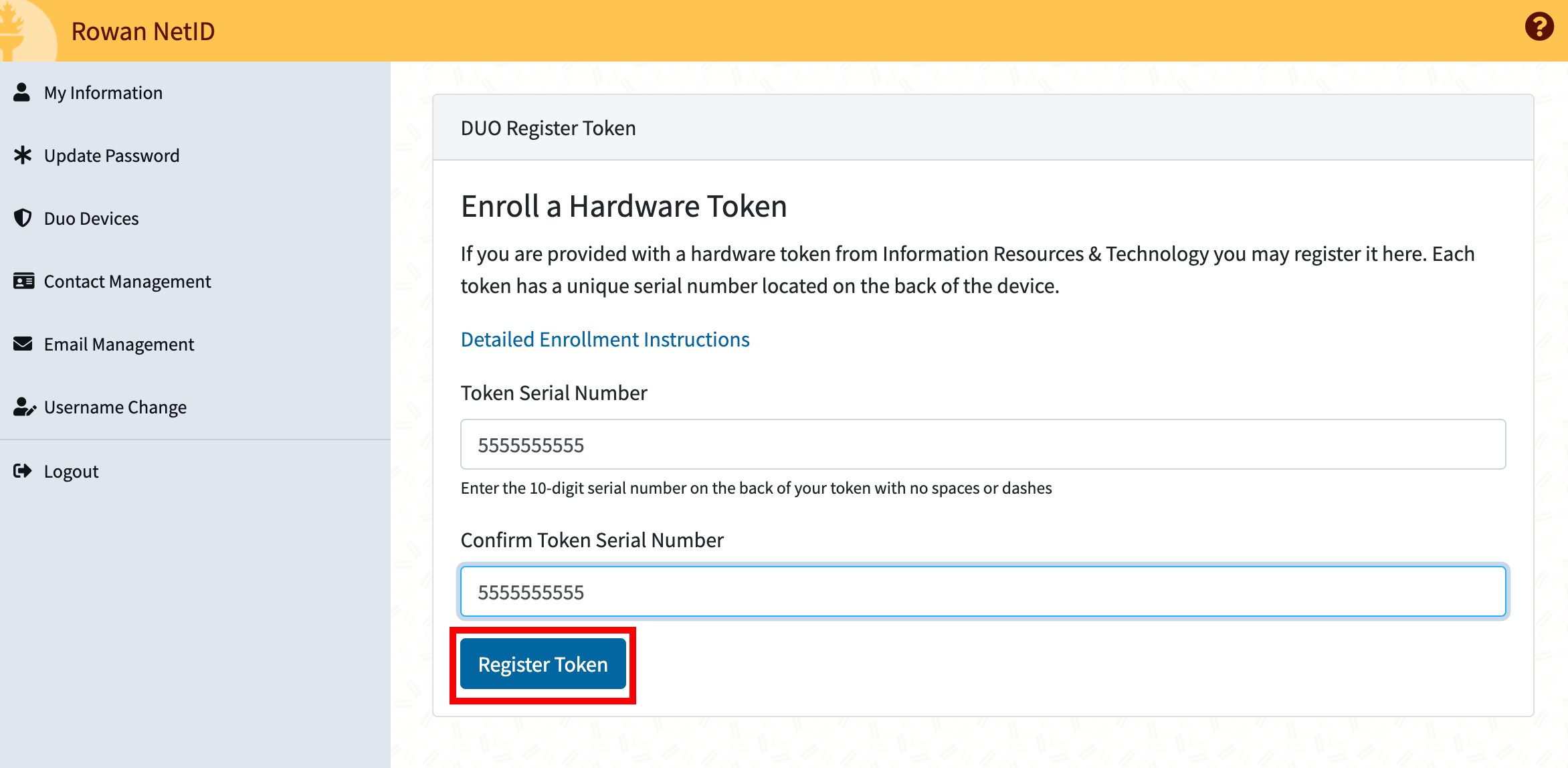Open Detailed Enrollment Instructions link

pos(605,339)
